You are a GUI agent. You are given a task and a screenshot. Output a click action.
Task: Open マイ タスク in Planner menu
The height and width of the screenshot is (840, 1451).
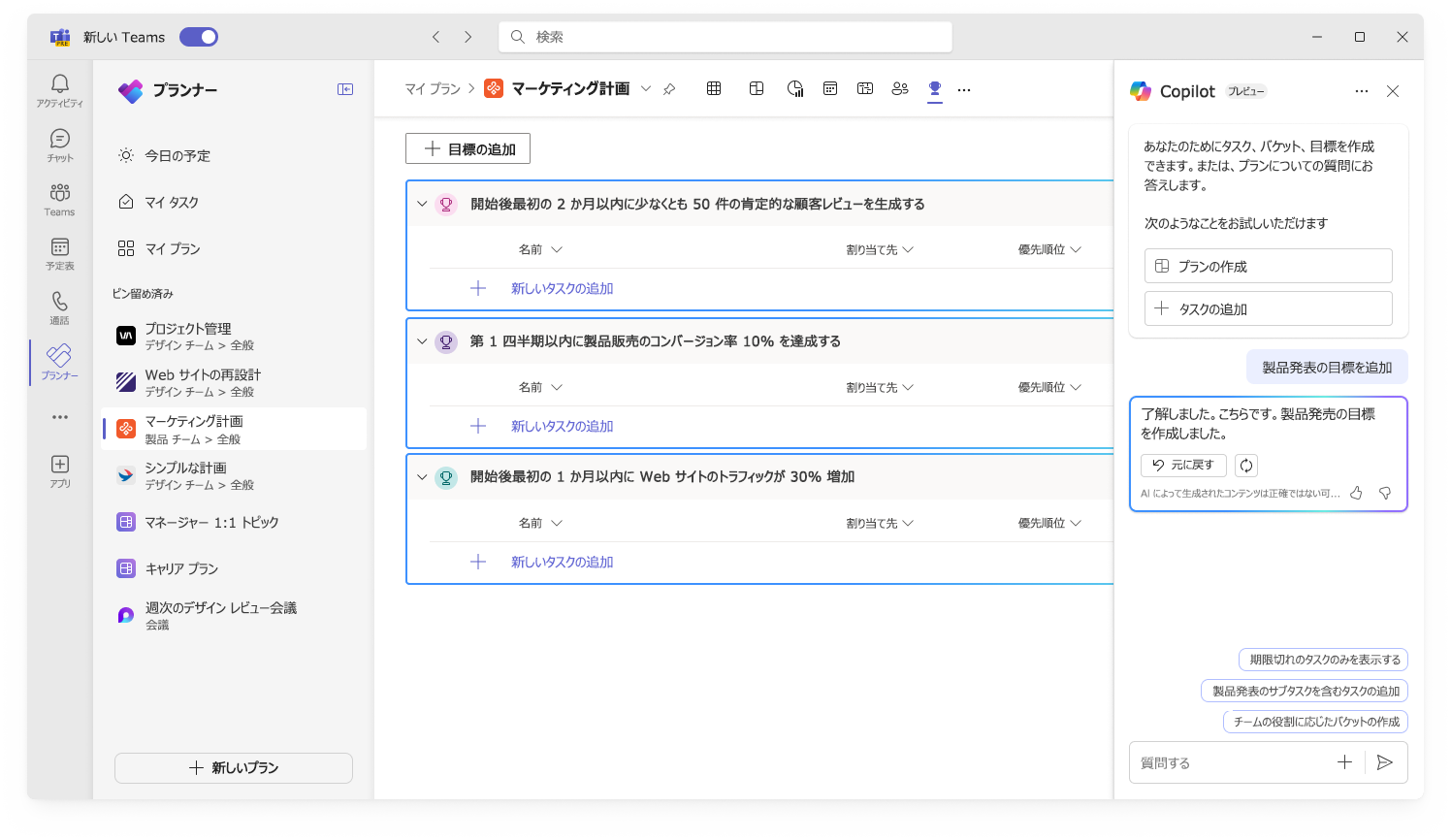pos(235,202)
